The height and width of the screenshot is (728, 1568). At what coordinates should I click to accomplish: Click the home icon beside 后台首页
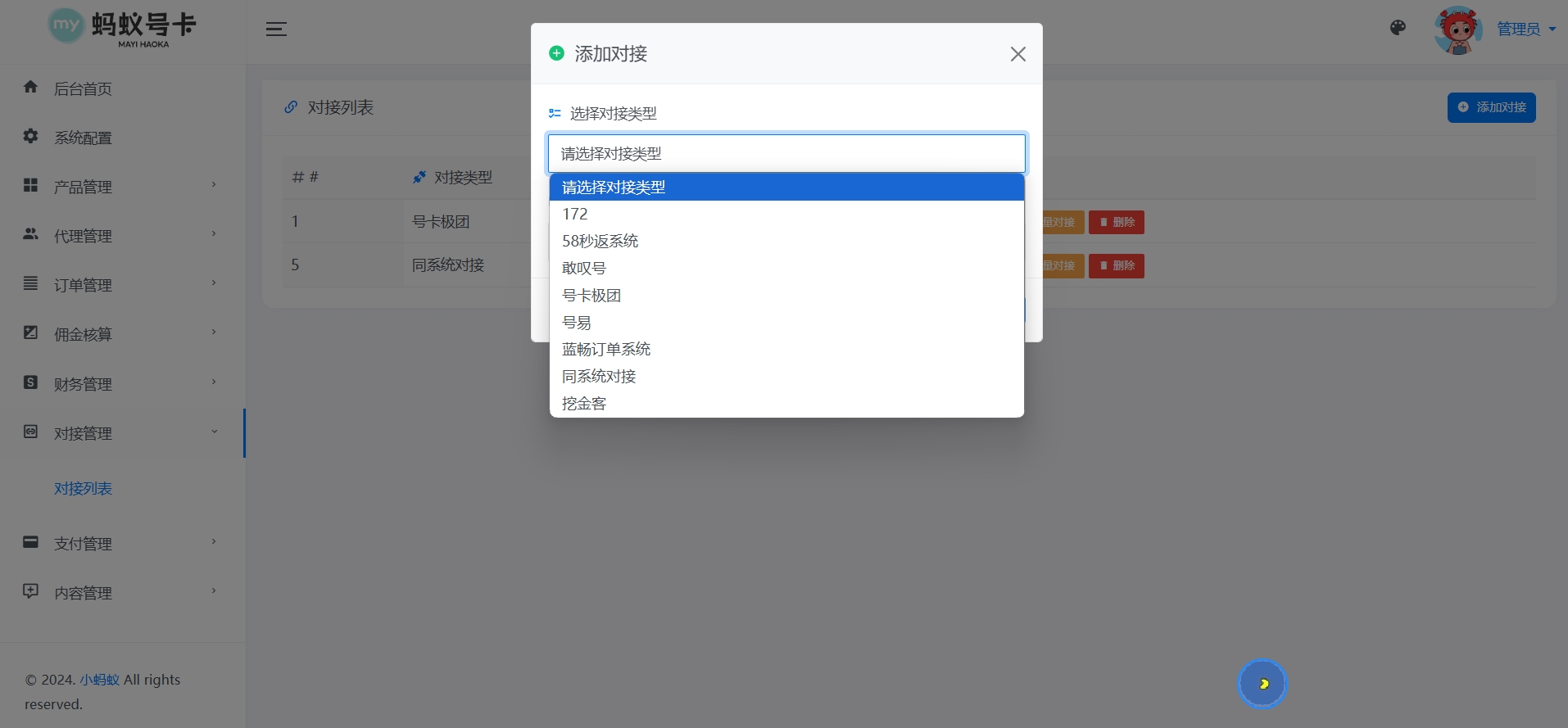31,87
